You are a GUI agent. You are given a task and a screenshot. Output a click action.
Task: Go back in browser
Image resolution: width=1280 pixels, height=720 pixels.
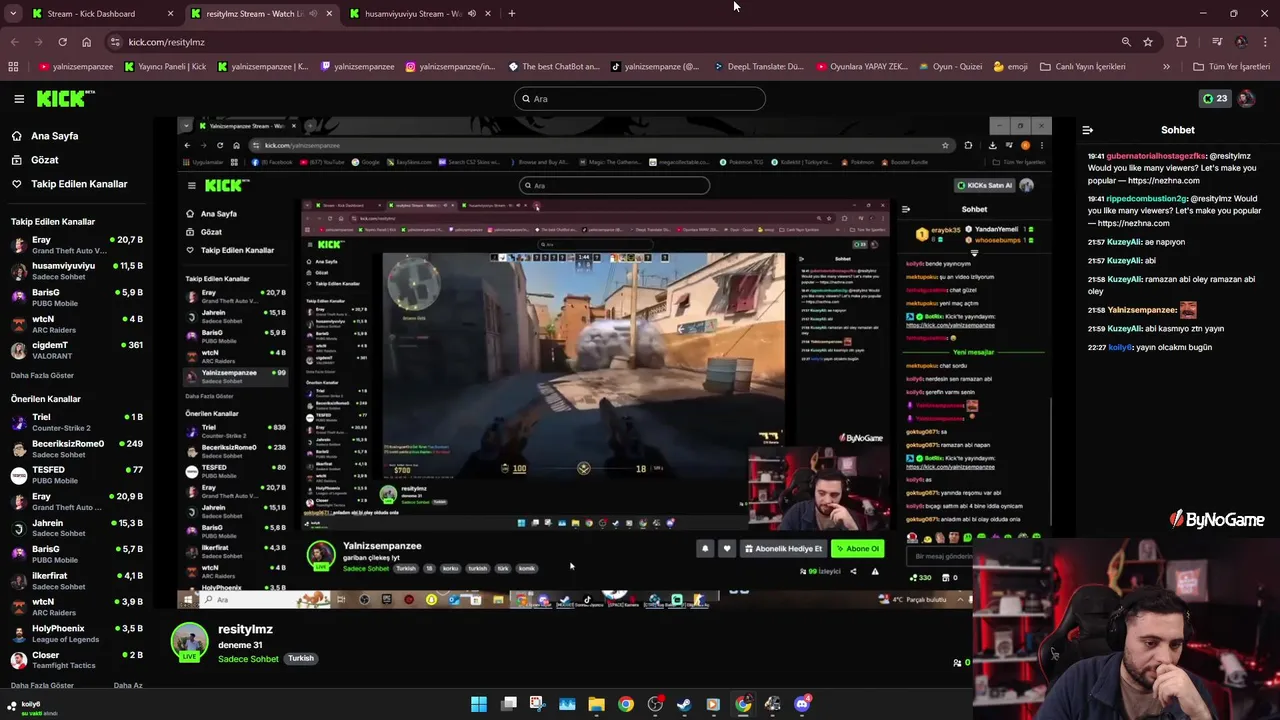pos(14,42)
